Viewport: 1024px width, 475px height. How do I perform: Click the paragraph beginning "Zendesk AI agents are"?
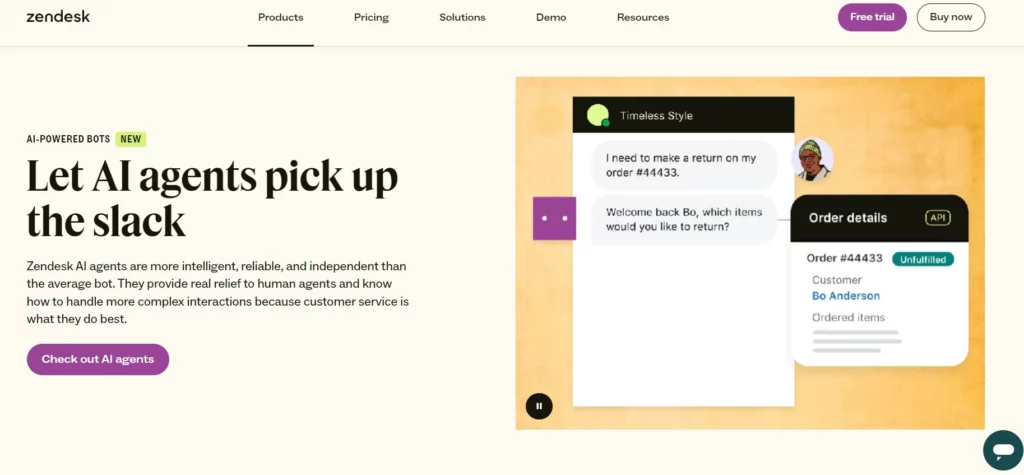tap(217, 293)
